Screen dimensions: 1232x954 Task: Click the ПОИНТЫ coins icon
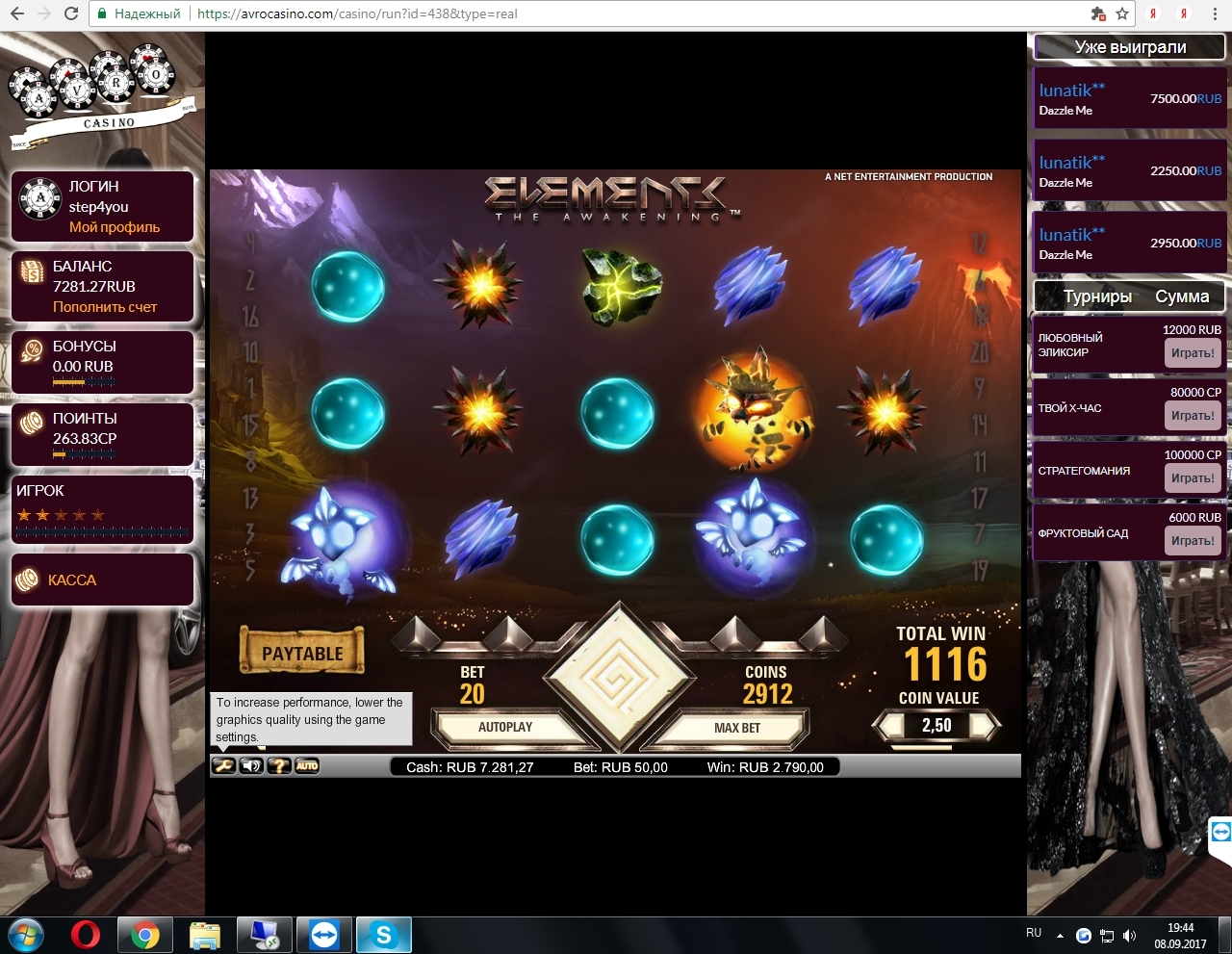[32, 423]
